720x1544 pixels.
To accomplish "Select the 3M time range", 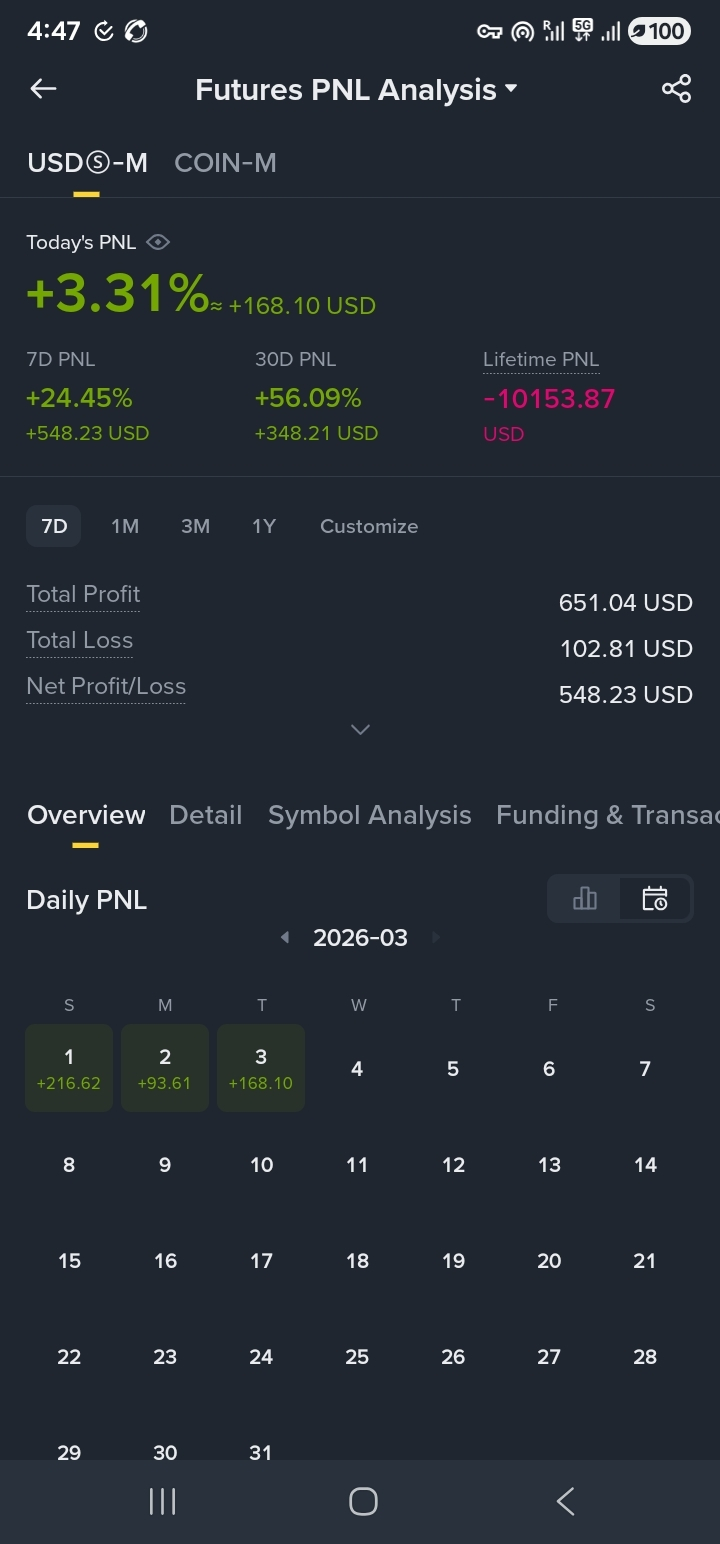I will coord(195,526).
